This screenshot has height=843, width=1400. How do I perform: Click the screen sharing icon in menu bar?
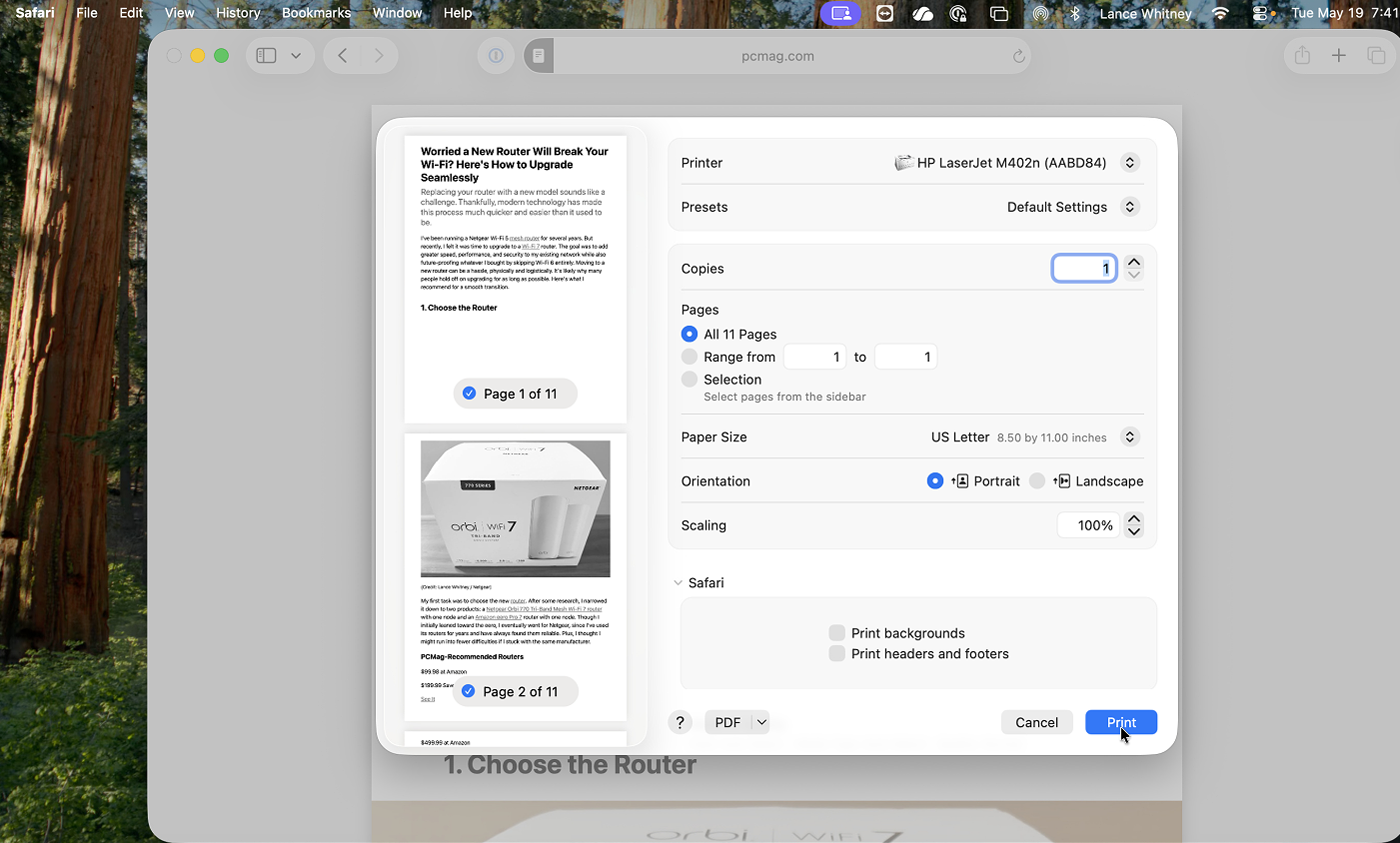pyautogui.click(x=842, y=13)
